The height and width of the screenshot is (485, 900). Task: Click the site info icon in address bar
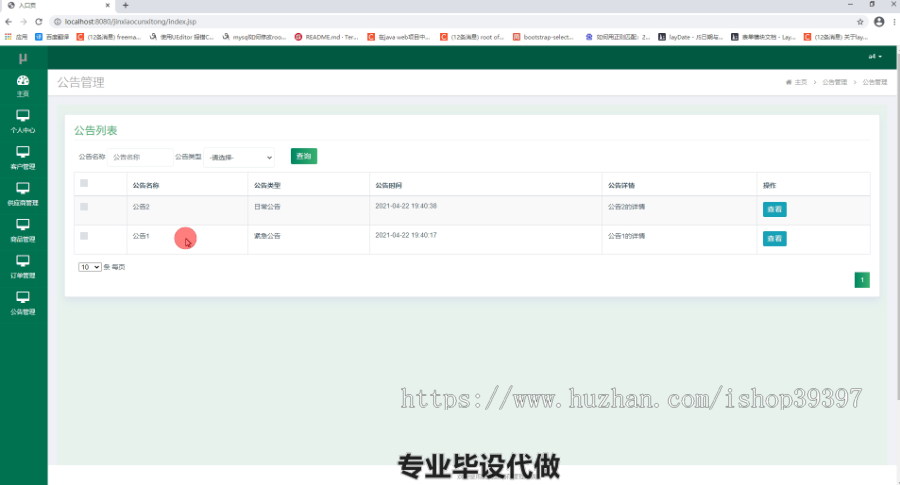click(57, 22)
